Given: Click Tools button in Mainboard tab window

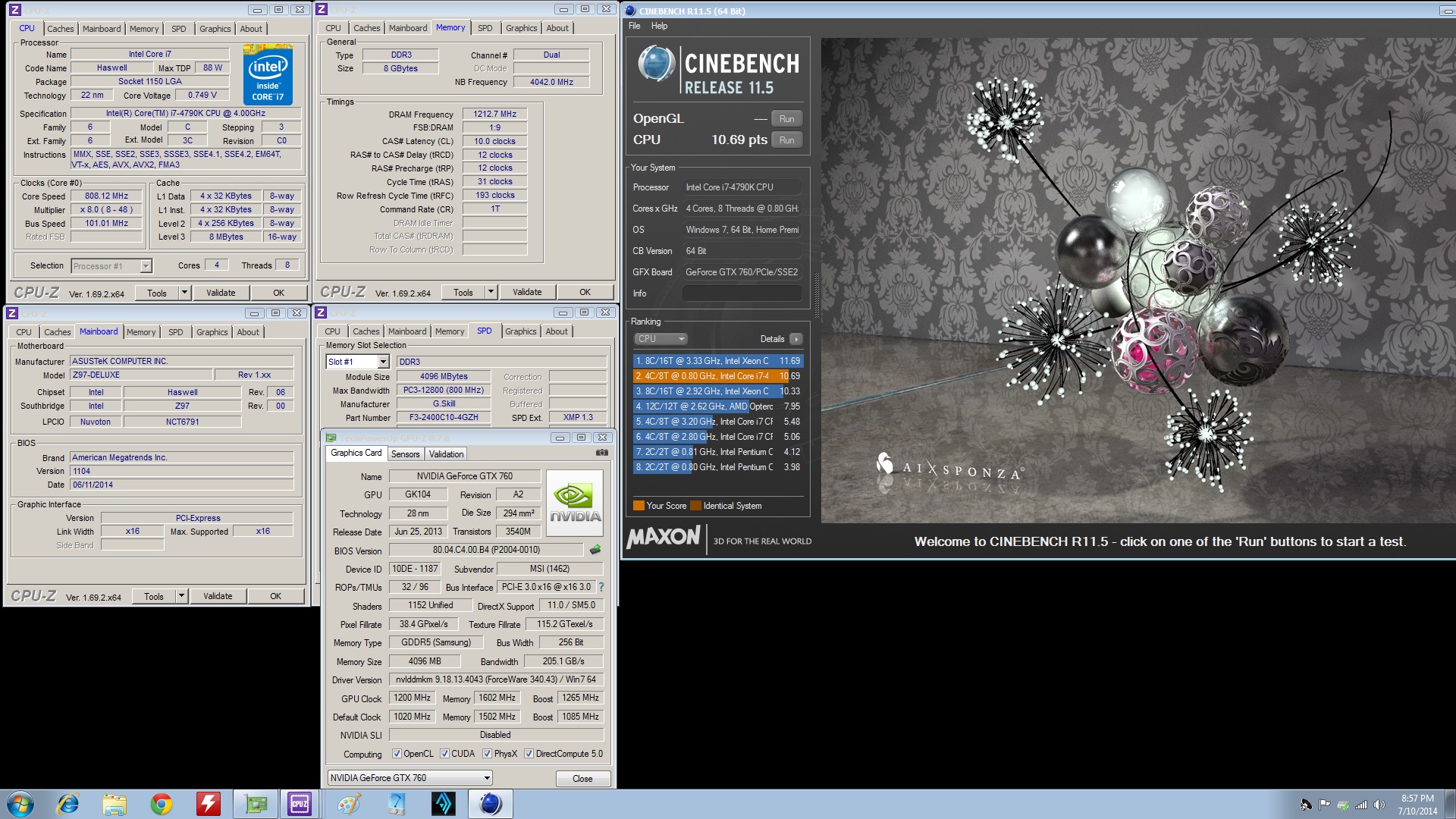Looking at the screenshot, I should (x=154, y=596).
